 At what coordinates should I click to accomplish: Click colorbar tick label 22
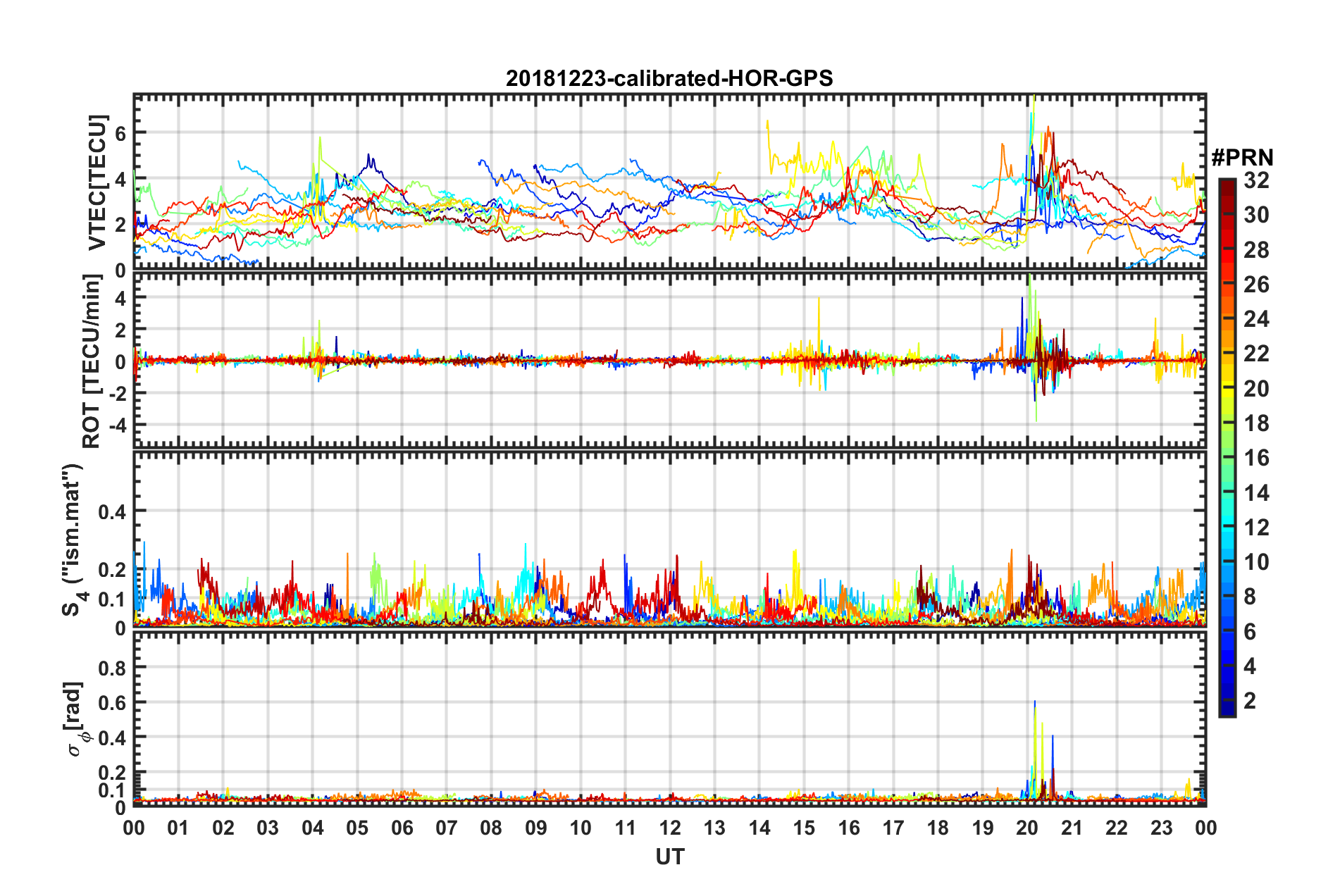pos(1256,354)
